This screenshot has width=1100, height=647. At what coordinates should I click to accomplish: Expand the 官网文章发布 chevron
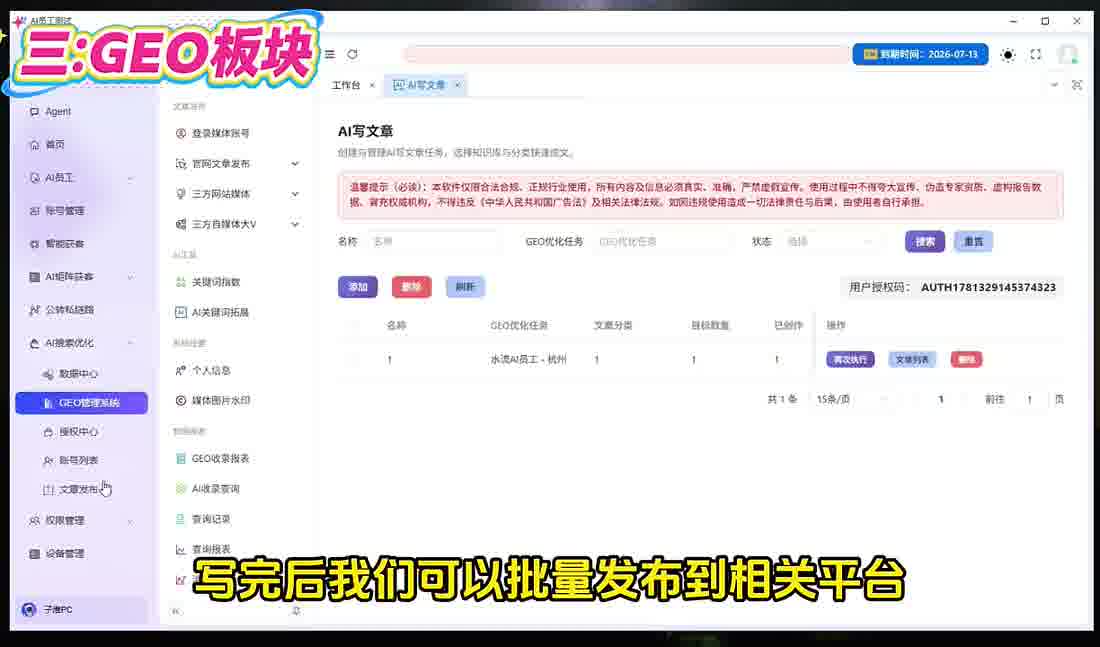coord(295,164)
